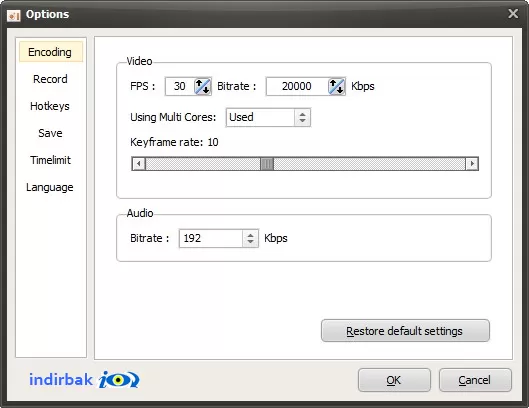Click the Options window title icon
This screenshot has width=529, height=408.
click(x=13, y=15)
